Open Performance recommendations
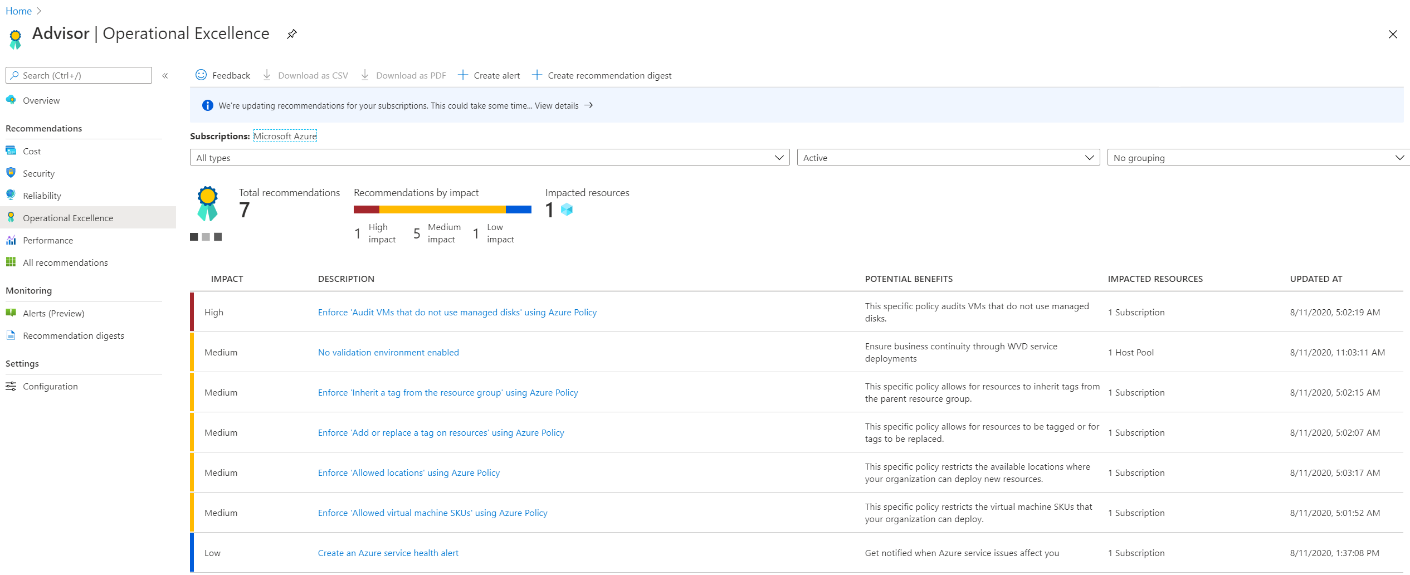Image resolution: width=1410 pixels, height=575 pixels. point(48,240)
